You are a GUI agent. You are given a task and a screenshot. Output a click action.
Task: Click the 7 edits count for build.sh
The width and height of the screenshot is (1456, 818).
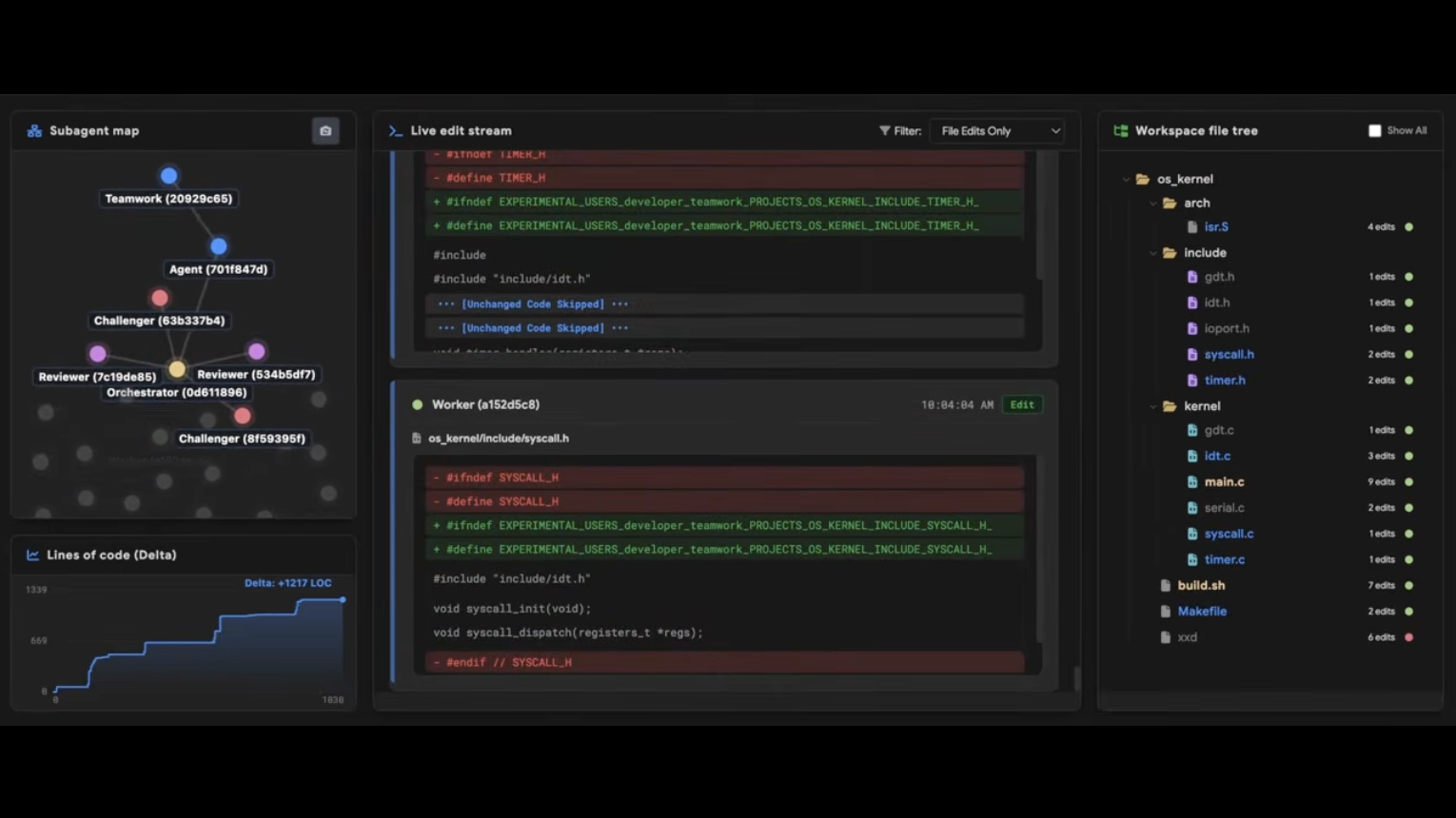[1381, 586]
